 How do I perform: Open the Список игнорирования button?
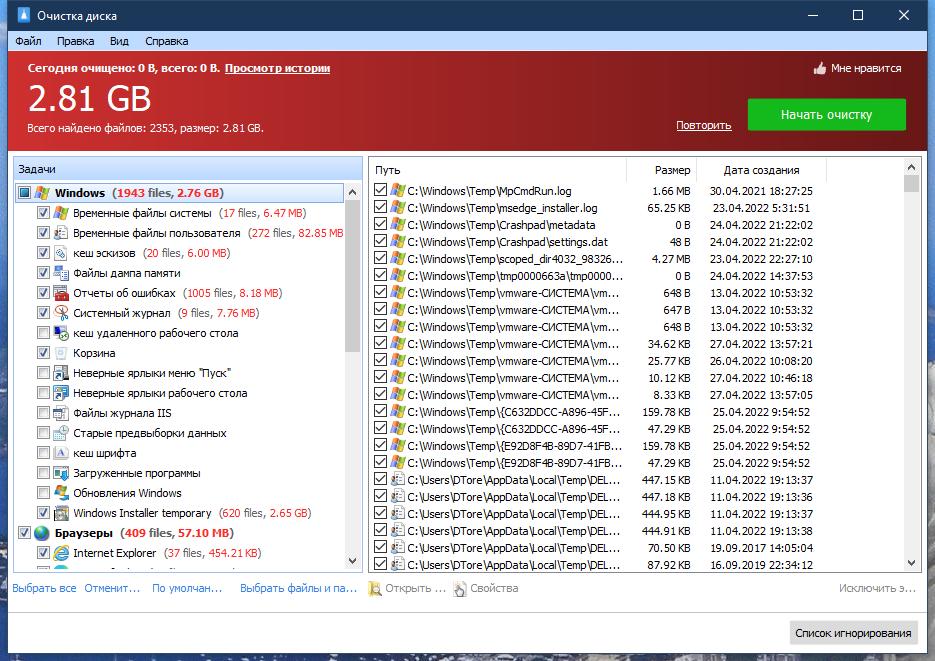pos(853,633)
